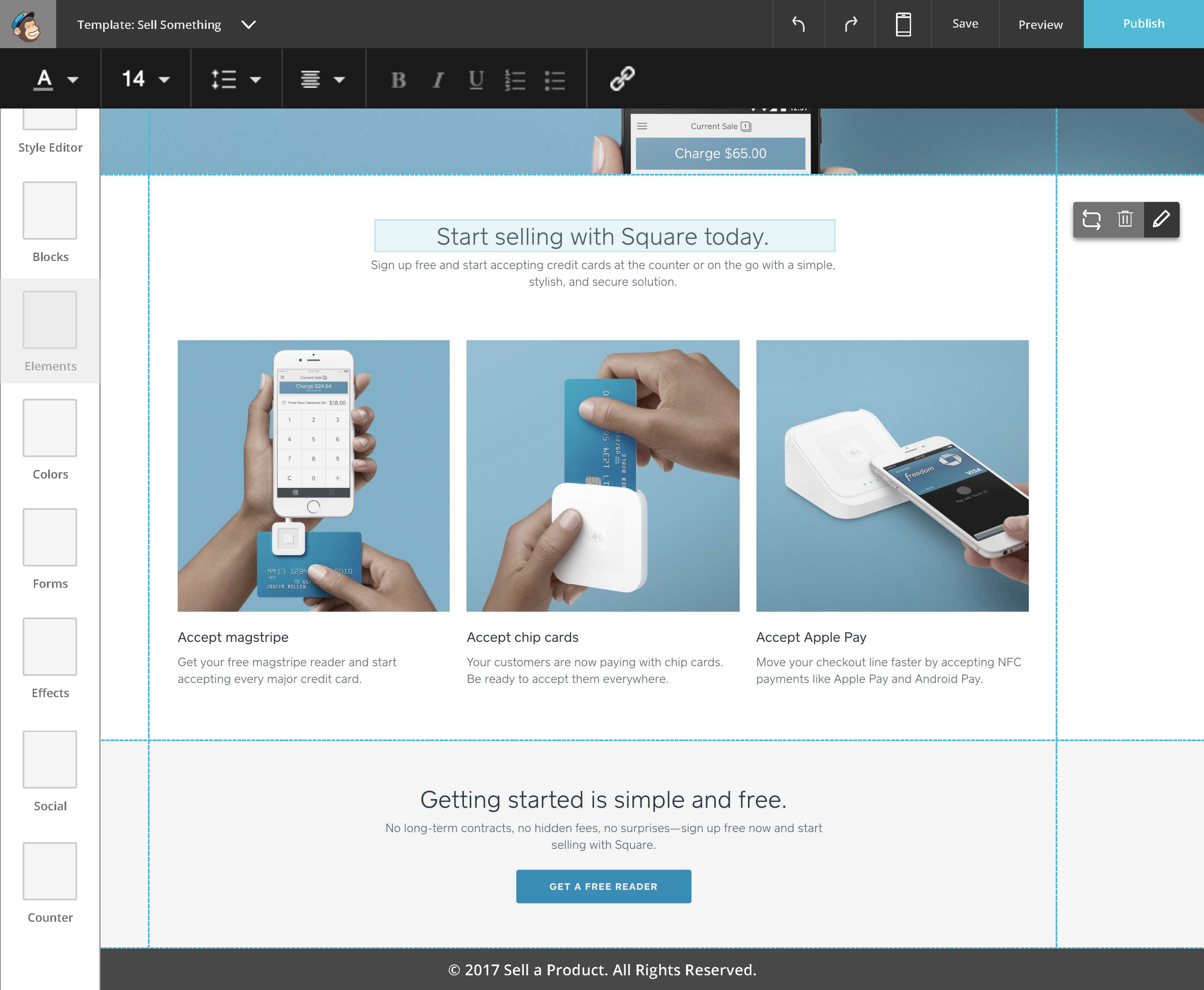The width and height of the screenshot is (1204, 990).
Task: Open the Colors panel
Action: pos(50,440)
